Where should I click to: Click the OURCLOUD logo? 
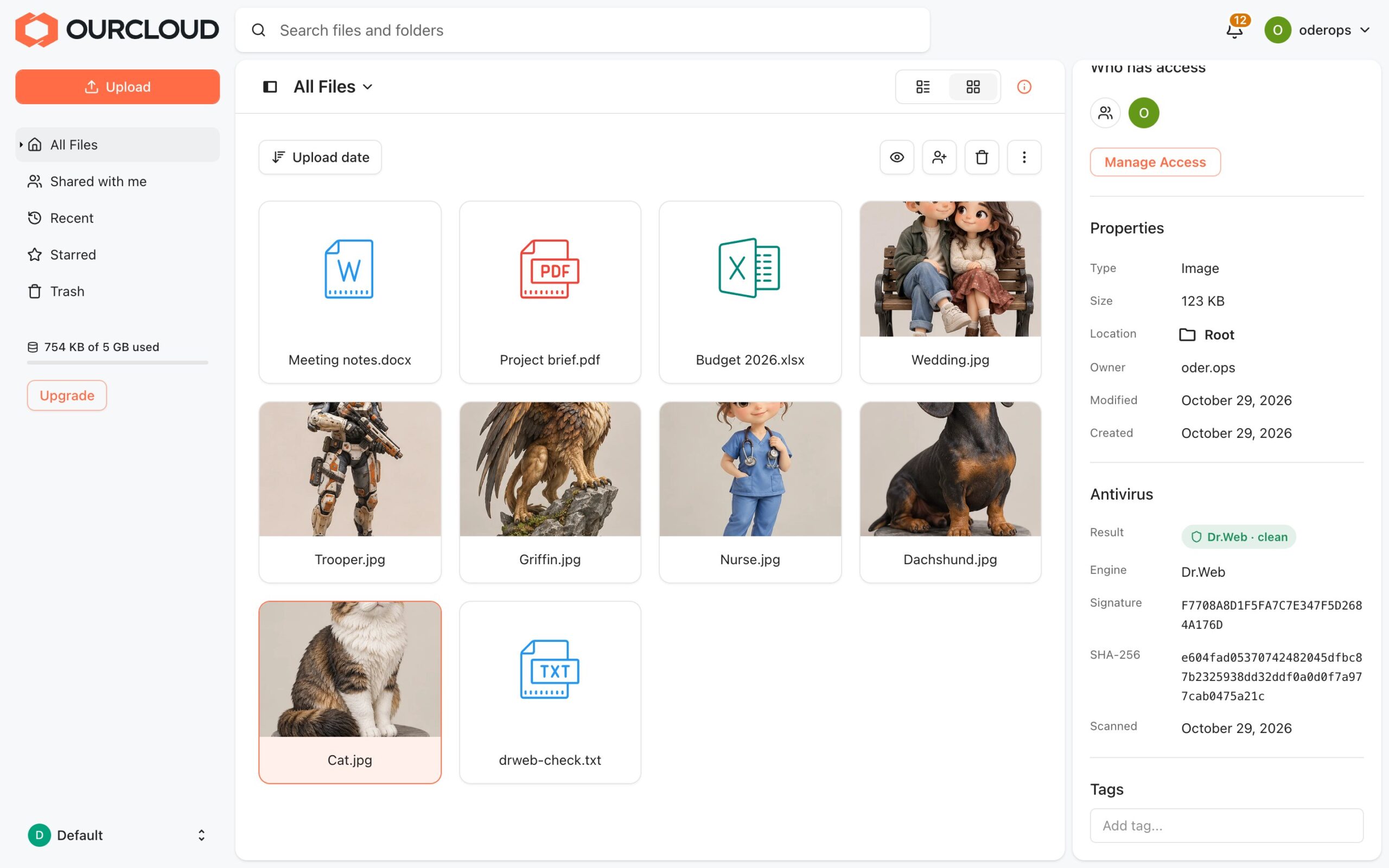117,30
